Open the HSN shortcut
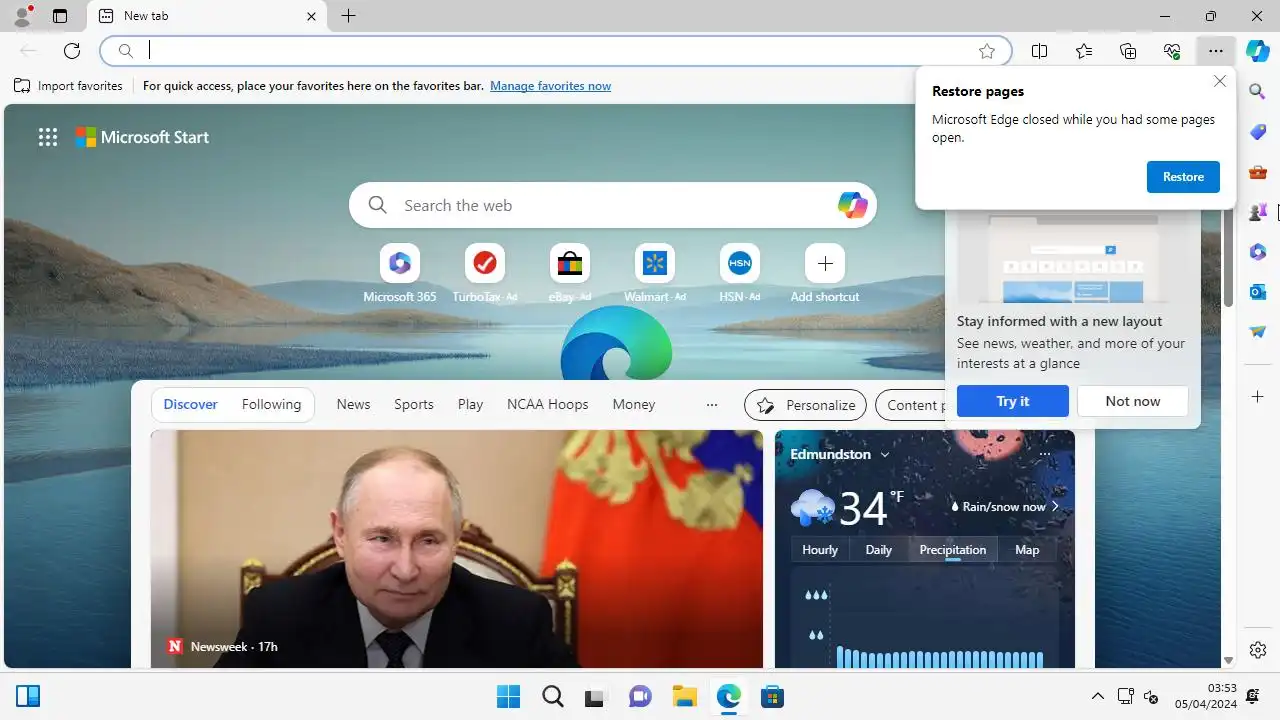The image size is (1280, 720). point(740,273)
